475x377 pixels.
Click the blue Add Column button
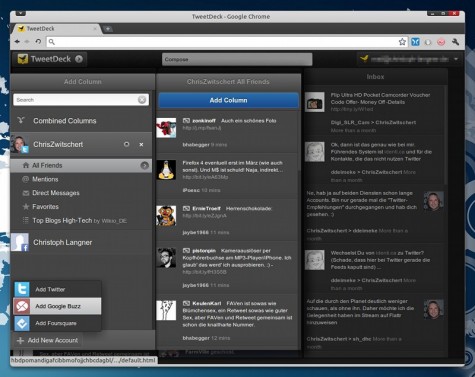pyautogui.click(x=228, y=100)
